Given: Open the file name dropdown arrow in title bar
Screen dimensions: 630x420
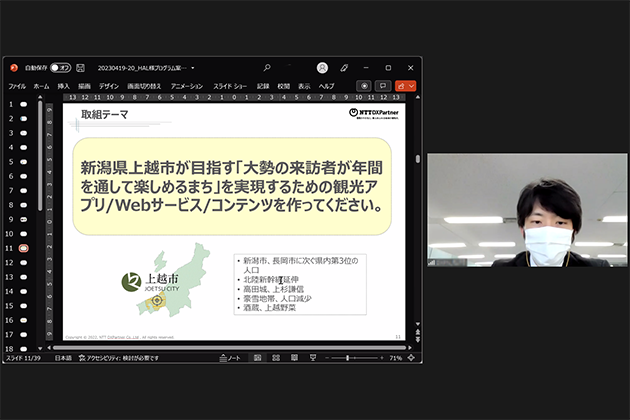Looking at the screenshot, I should pyautogui.click(x=193, y=68).
